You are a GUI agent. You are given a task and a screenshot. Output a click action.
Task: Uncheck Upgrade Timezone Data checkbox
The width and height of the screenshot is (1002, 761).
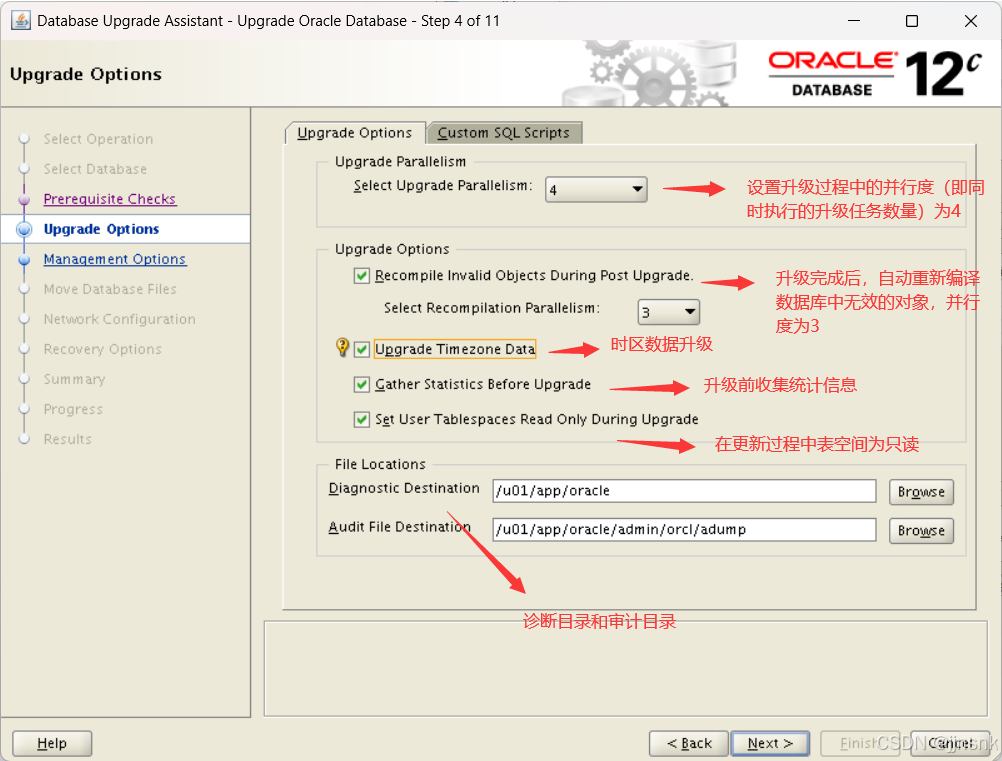click(362, 349)
